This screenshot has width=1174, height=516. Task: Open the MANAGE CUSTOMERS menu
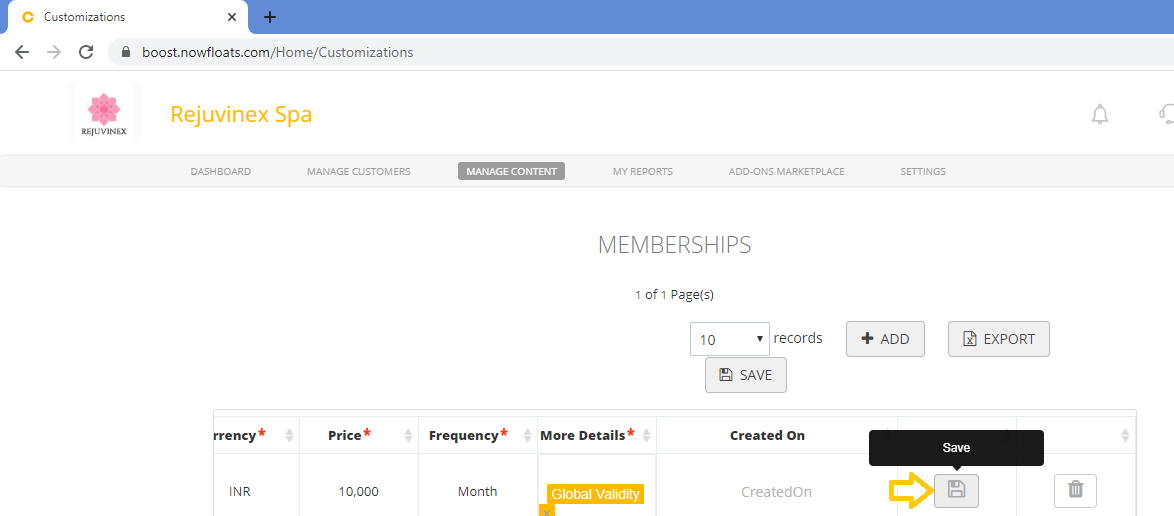(x=359, y=172)
